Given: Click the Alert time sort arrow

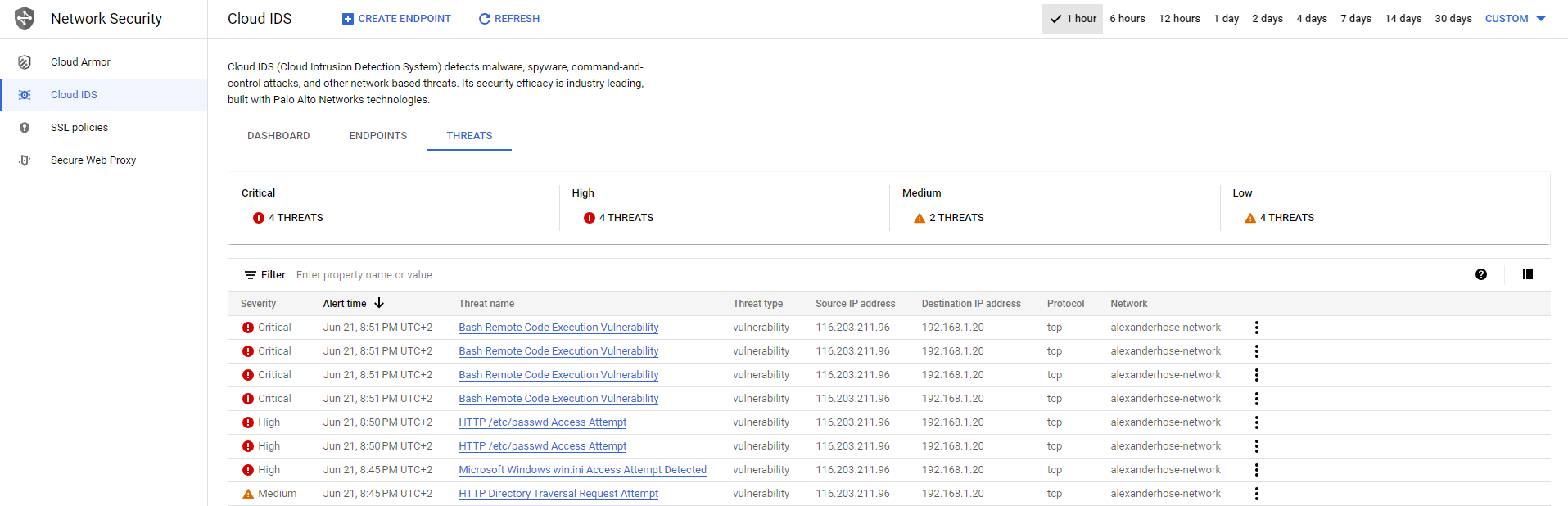Looking at the screenshot, I should coord(379,303).
